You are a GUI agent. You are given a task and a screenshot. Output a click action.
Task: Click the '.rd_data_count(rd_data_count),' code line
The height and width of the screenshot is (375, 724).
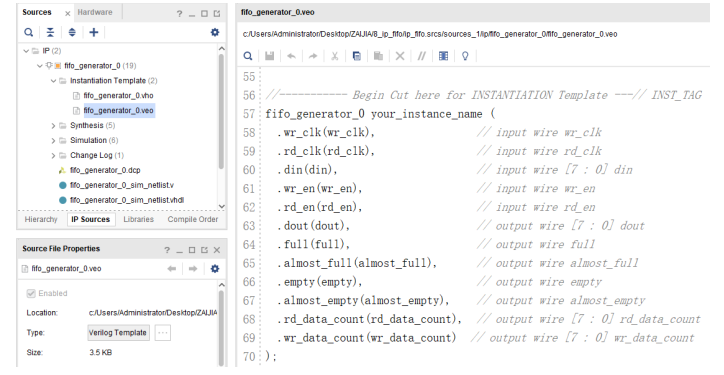(x=369, y=319)
